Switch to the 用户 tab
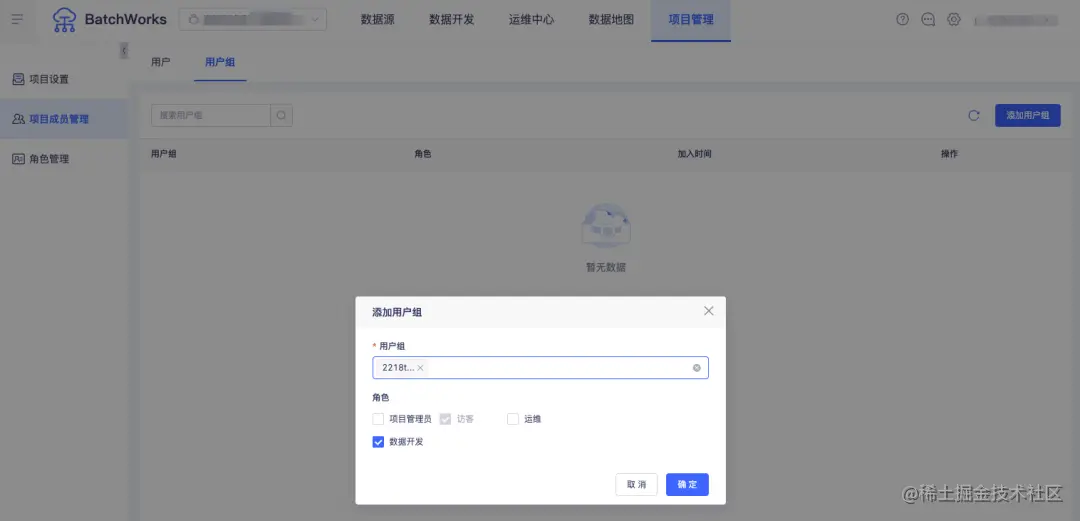Image resolution: width=1080 pixels, height=521 pixels. pos(160,62)
